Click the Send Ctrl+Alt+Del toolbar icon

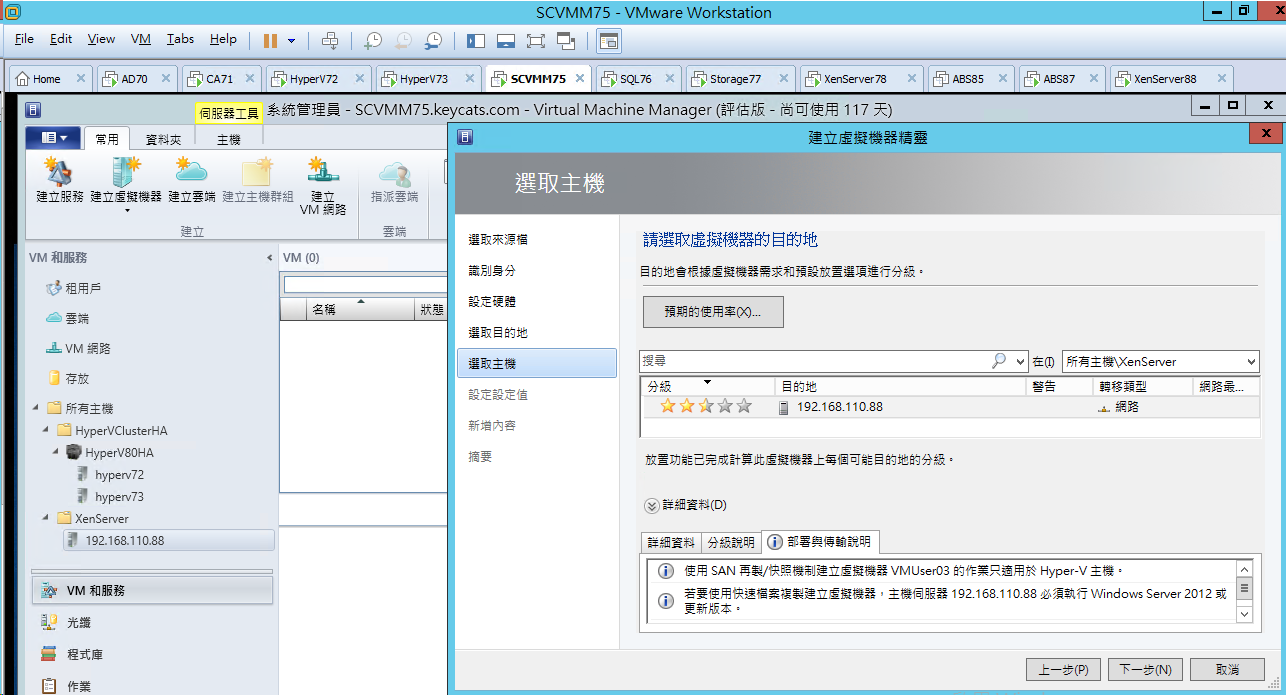coord(330,40)
